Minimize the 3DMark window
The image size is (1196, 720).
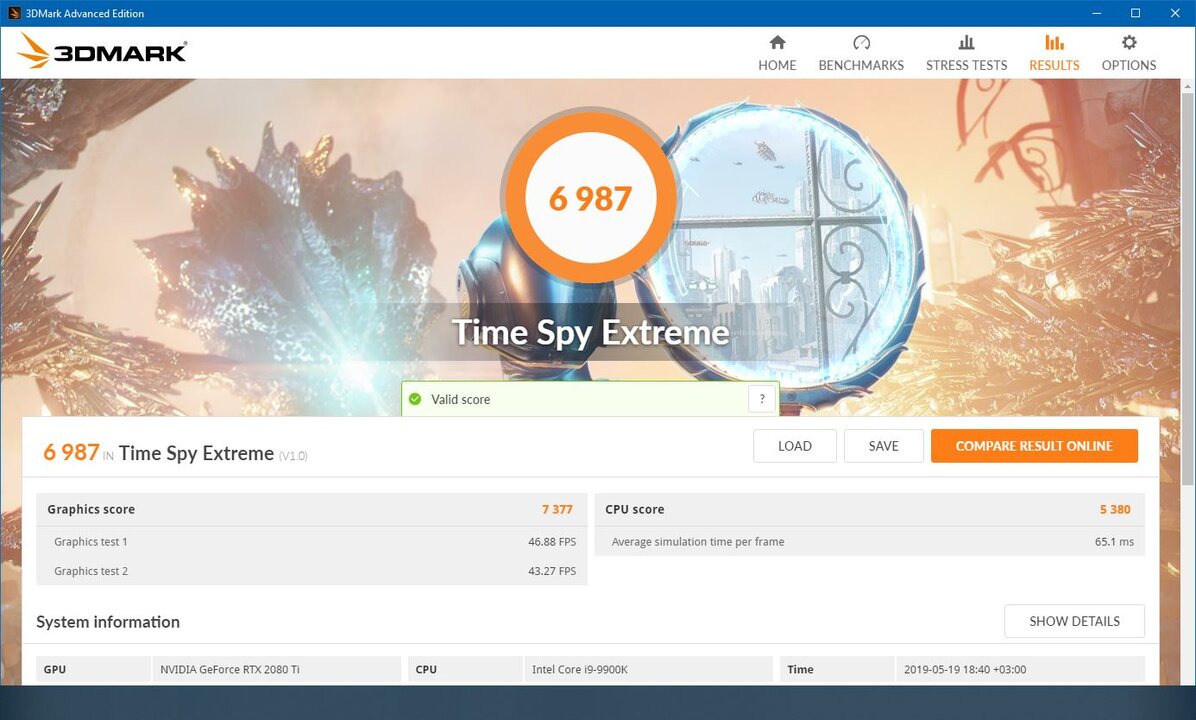(x=1096, y=13)
